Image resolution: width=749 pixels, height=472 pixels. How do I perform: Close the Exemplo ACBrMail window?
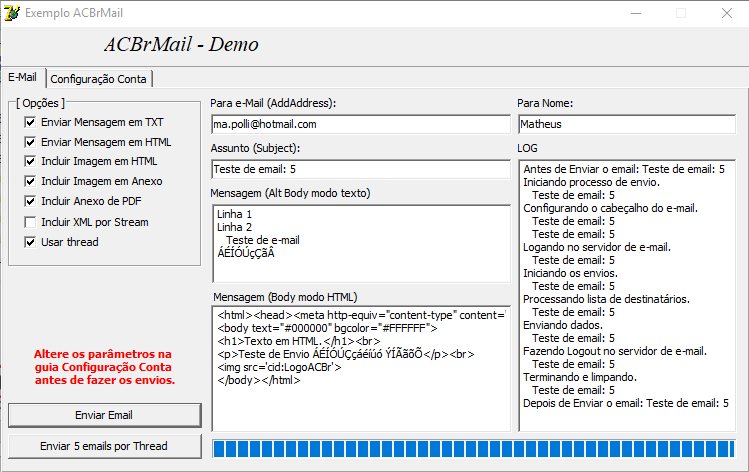point(727,13)
